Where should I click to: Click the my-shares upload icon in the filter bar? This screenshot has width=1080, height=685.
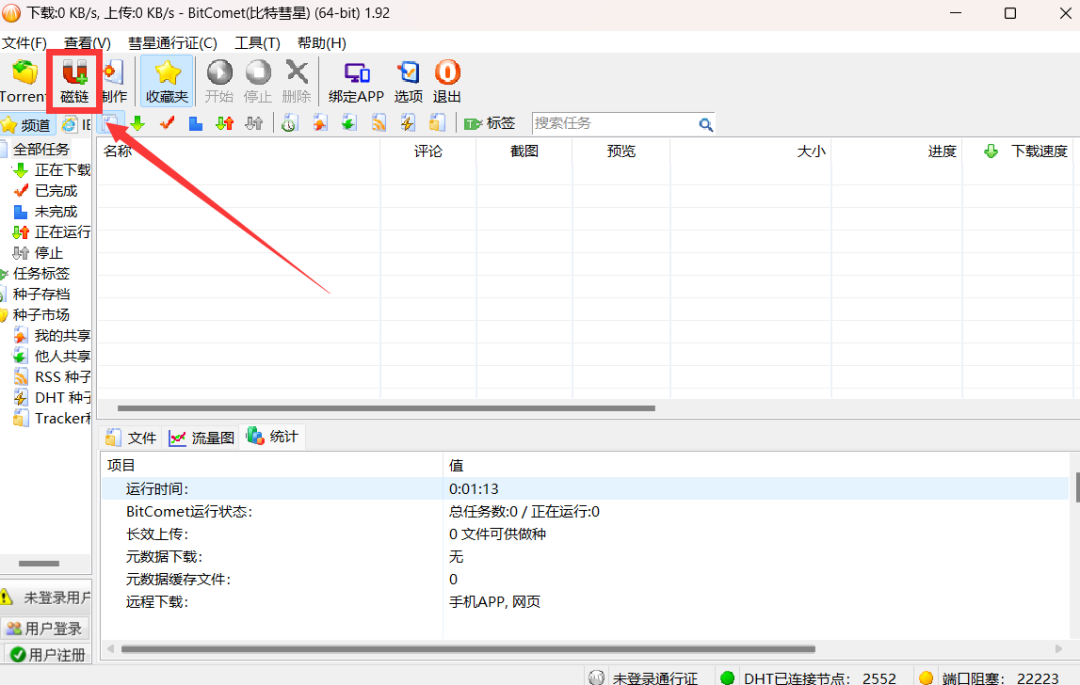(320, 123)
